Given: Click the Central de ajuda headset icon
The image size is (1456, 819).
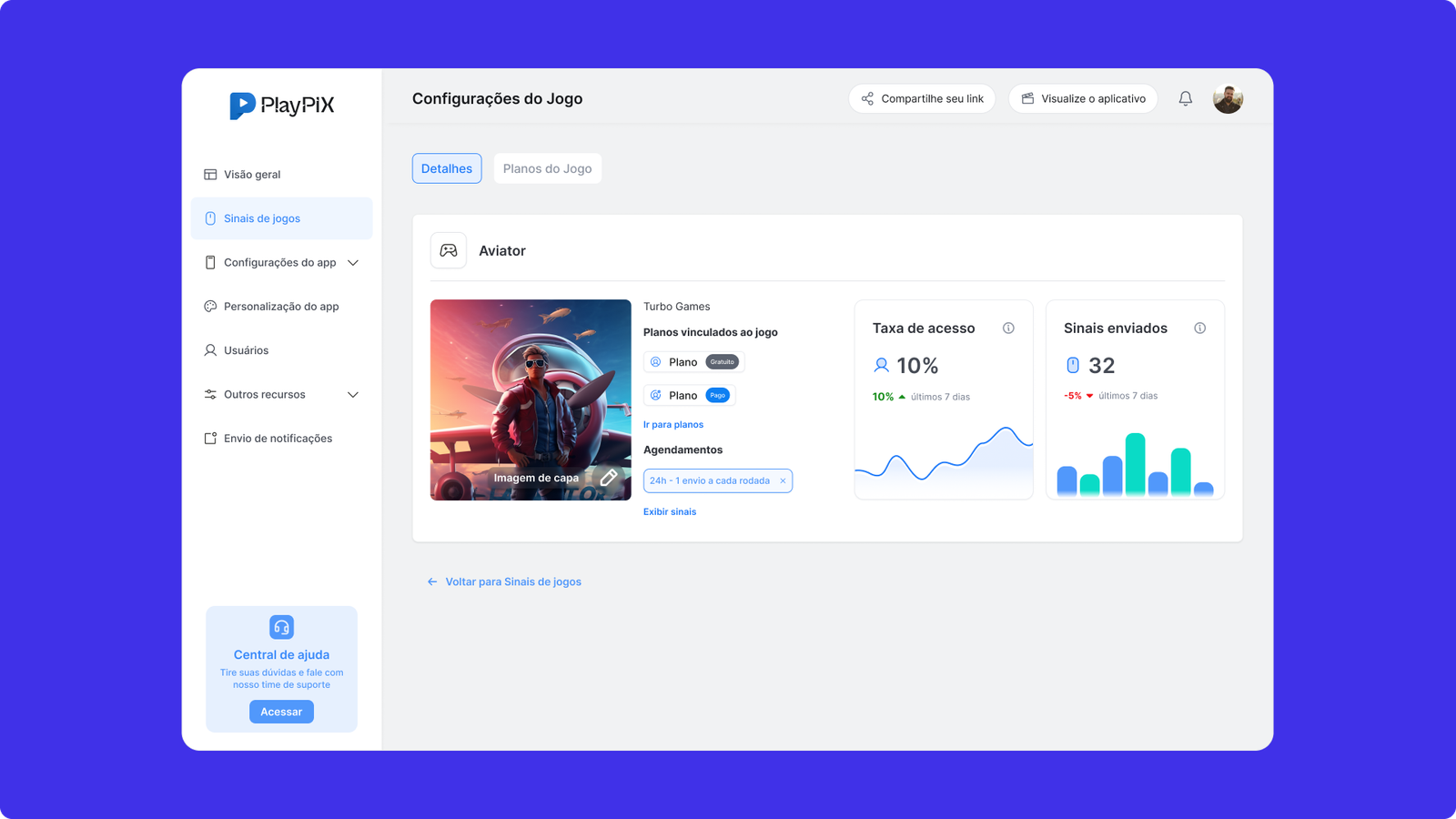Looking at the screenshot, I should point(281,627).
